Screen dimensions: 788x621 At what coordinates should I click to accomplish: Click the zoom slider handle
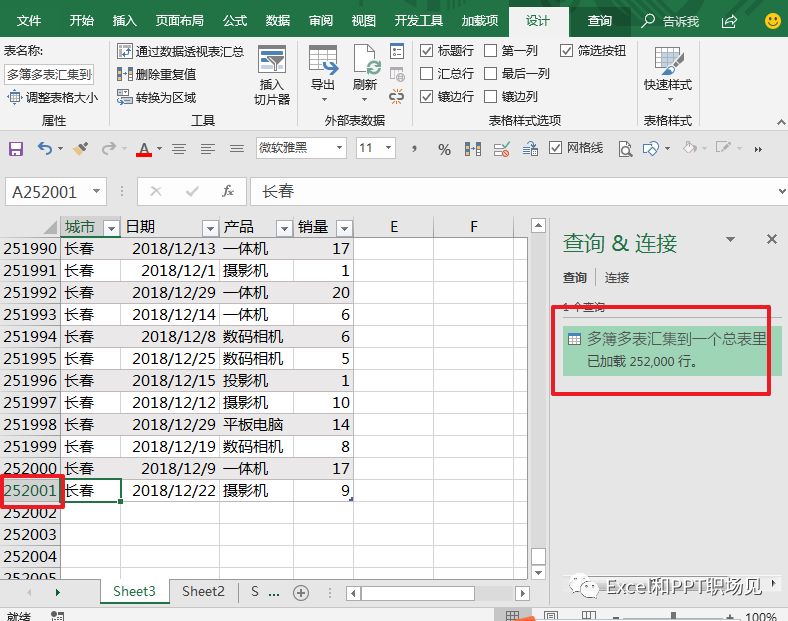pyautogui.click(x=673, y=616)
